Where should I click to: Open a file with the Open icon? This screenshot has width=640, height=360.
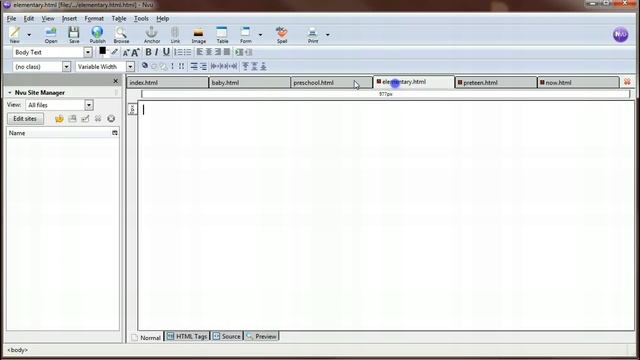(51, 35)
